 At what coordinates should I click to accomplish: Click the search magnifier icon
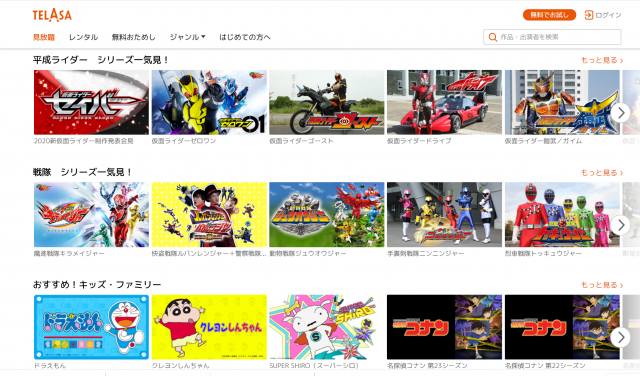pos(493,37)
